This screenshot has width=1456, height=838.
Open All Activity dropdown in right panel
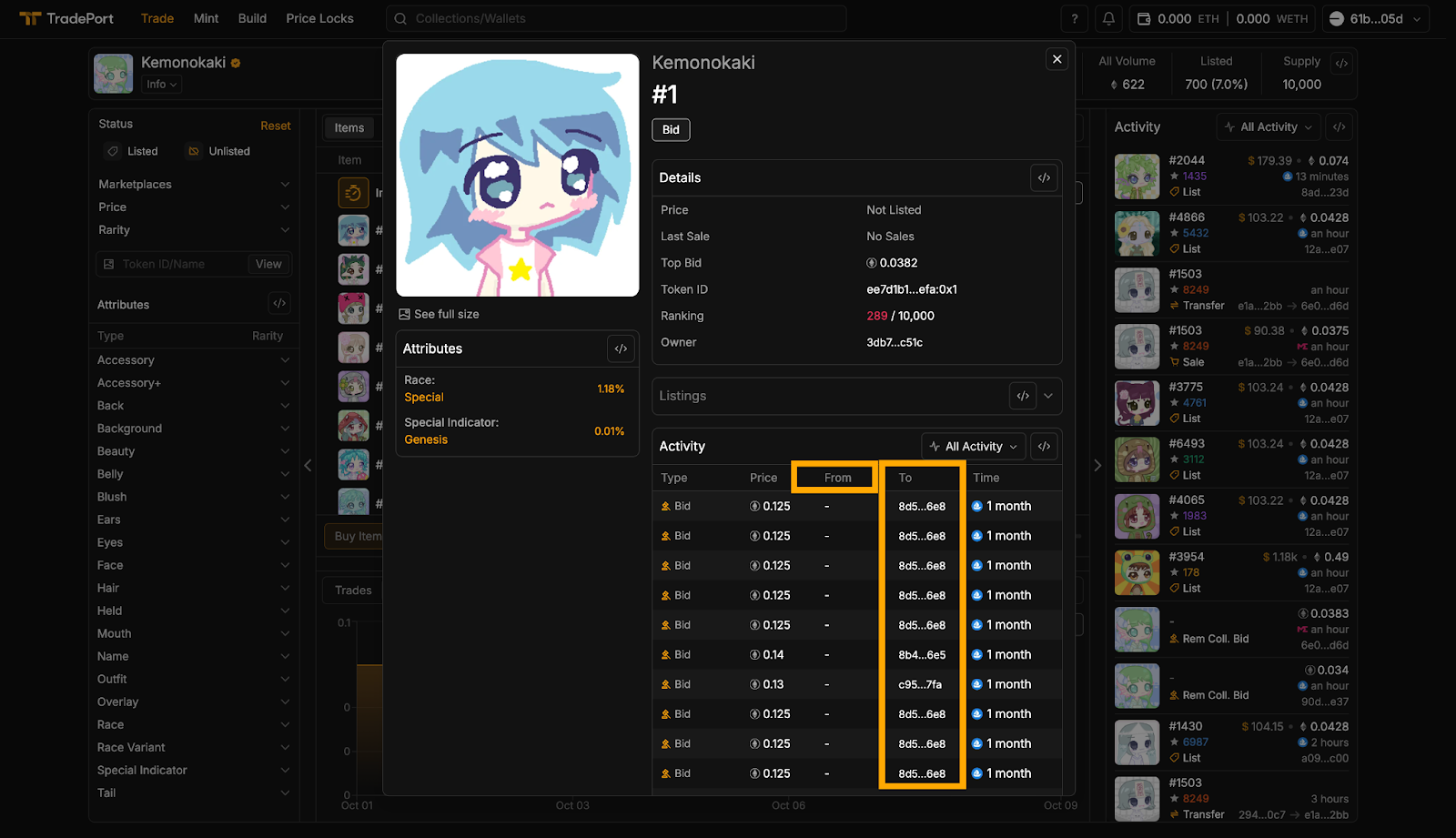[x=1268, y=127]
